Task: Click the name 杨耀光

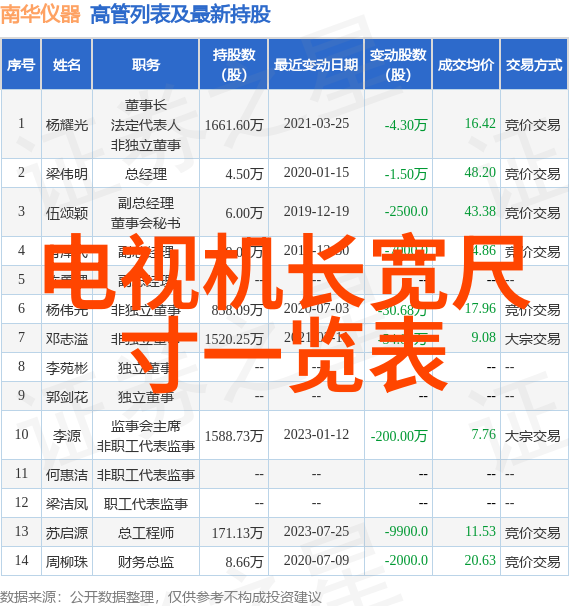Action: [67, 125]
